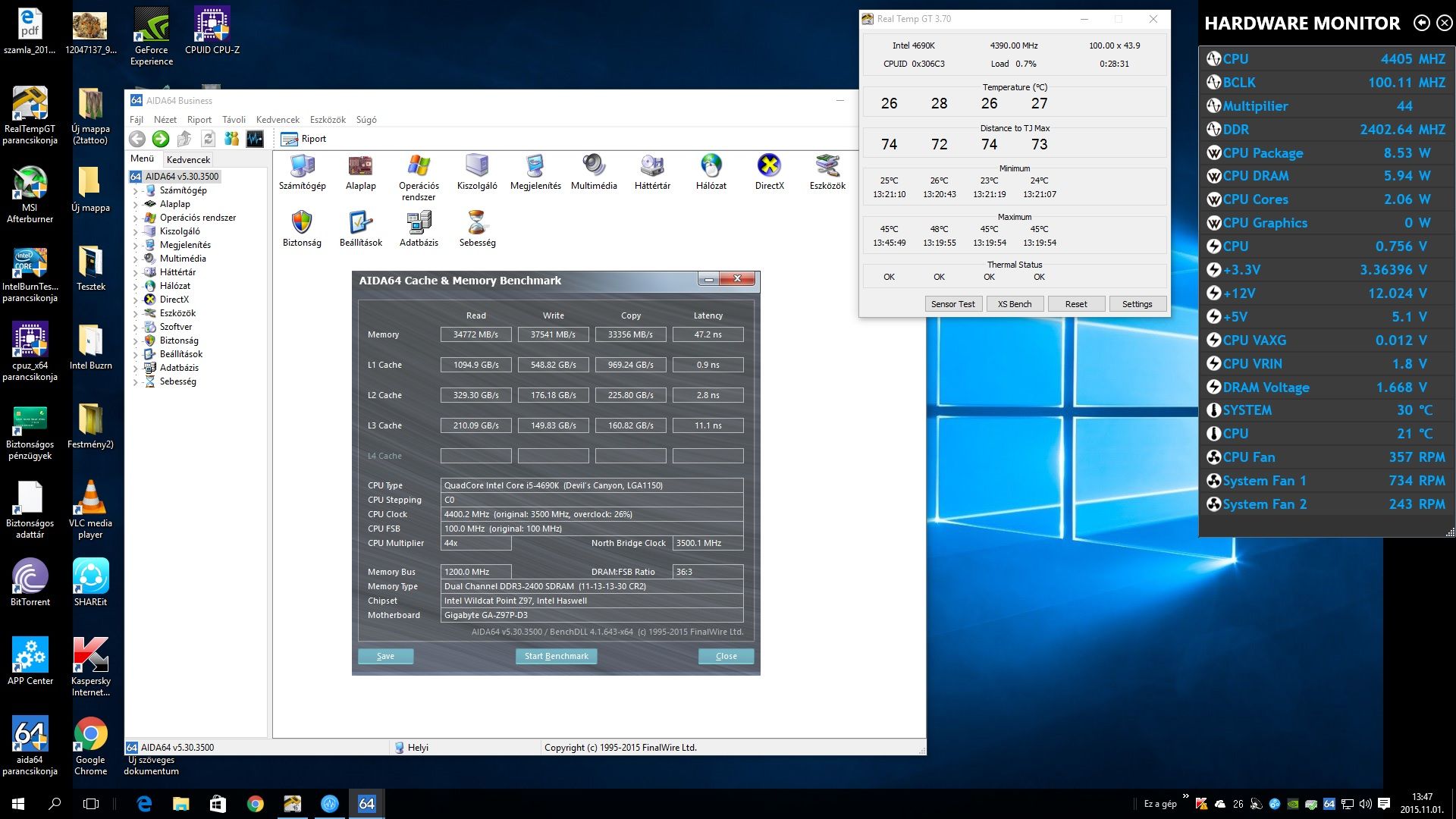
Task: Open taskbar search magnifier
Action: pyautogui.click(x=55, y=804)
